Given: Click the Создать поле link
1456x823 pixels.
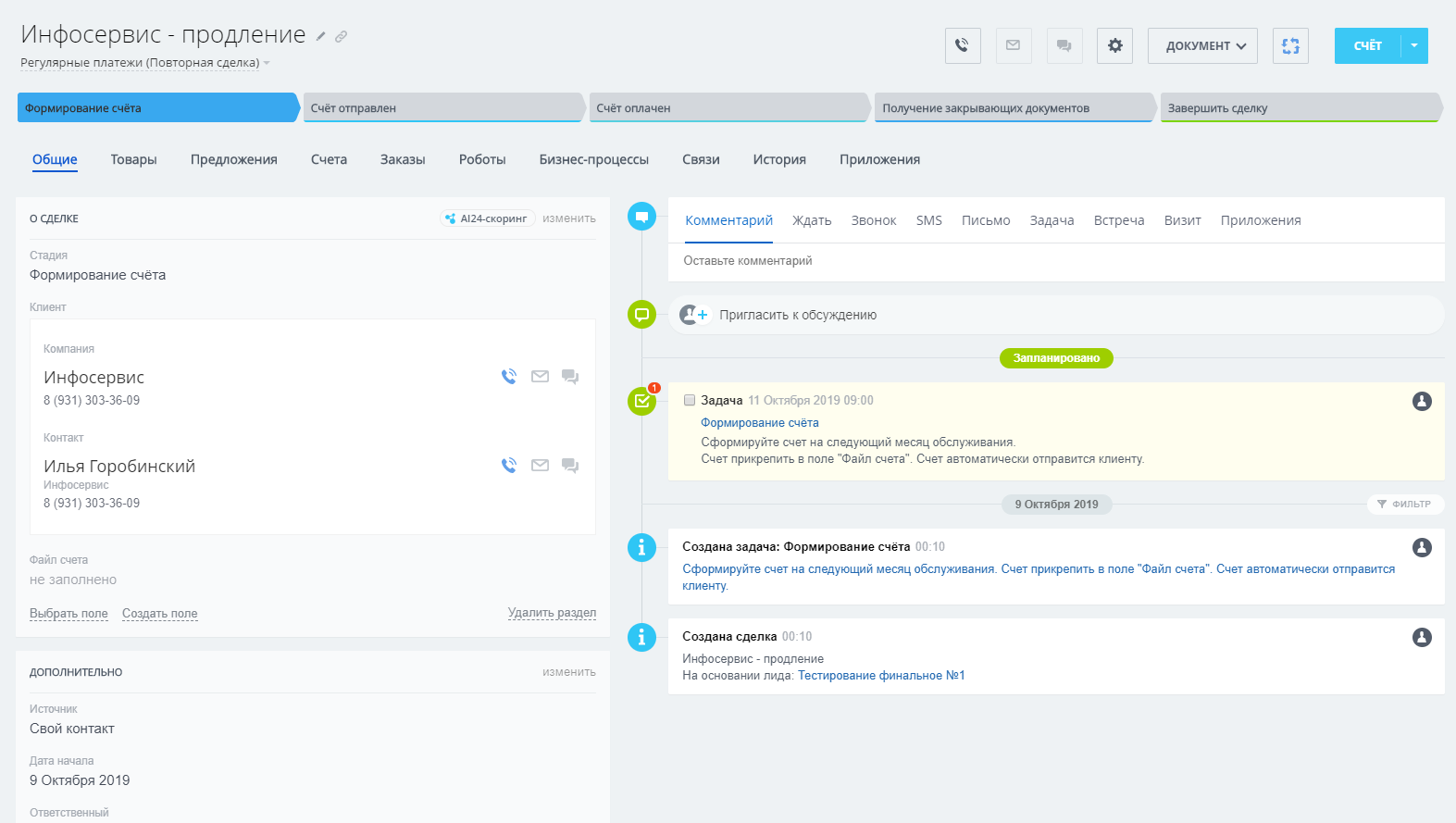Looking at the screenshot, I should tap(159, 614).
